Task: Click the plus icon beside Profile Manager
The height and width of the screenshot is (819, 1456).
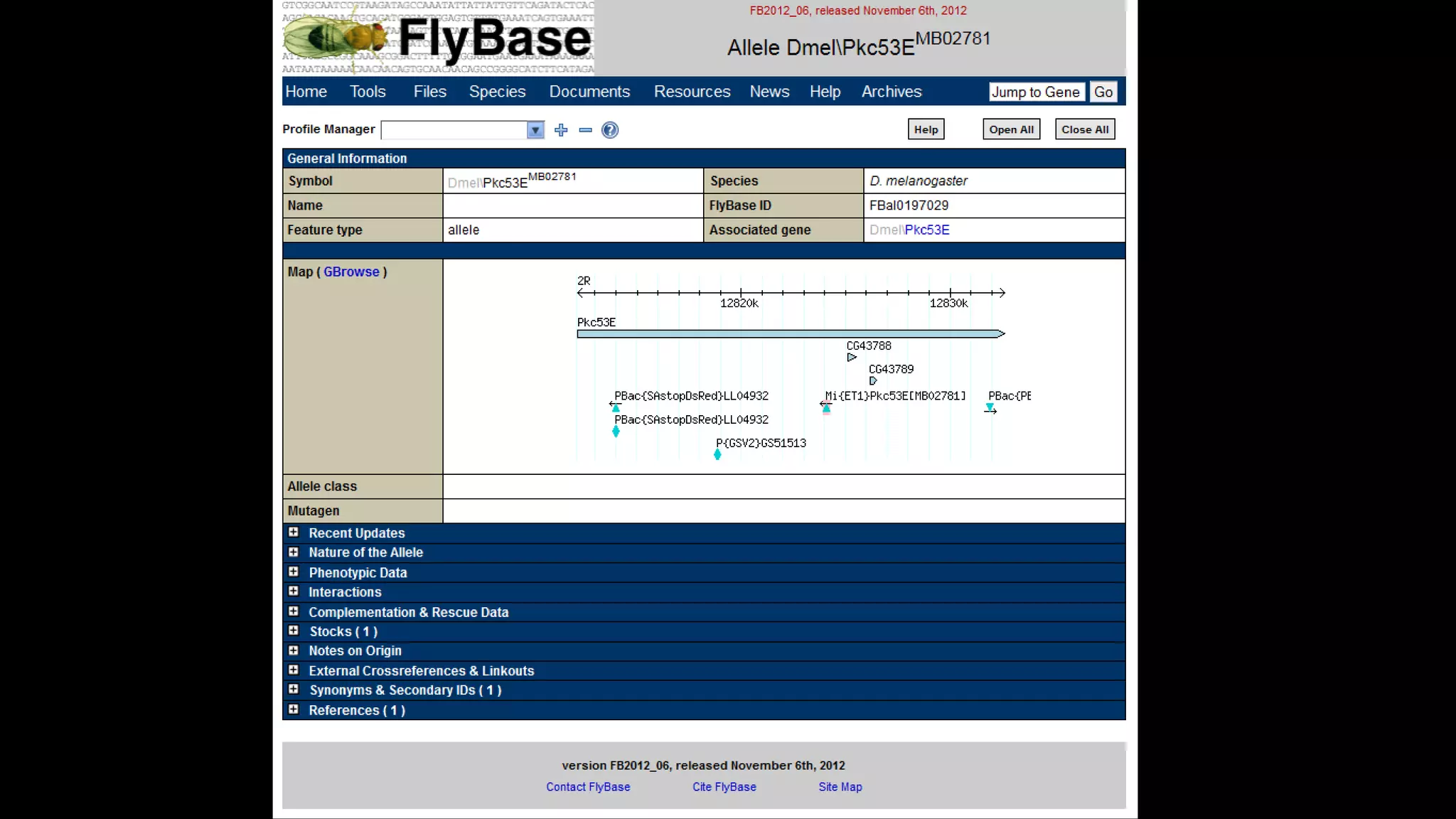Action: point(561,130)
